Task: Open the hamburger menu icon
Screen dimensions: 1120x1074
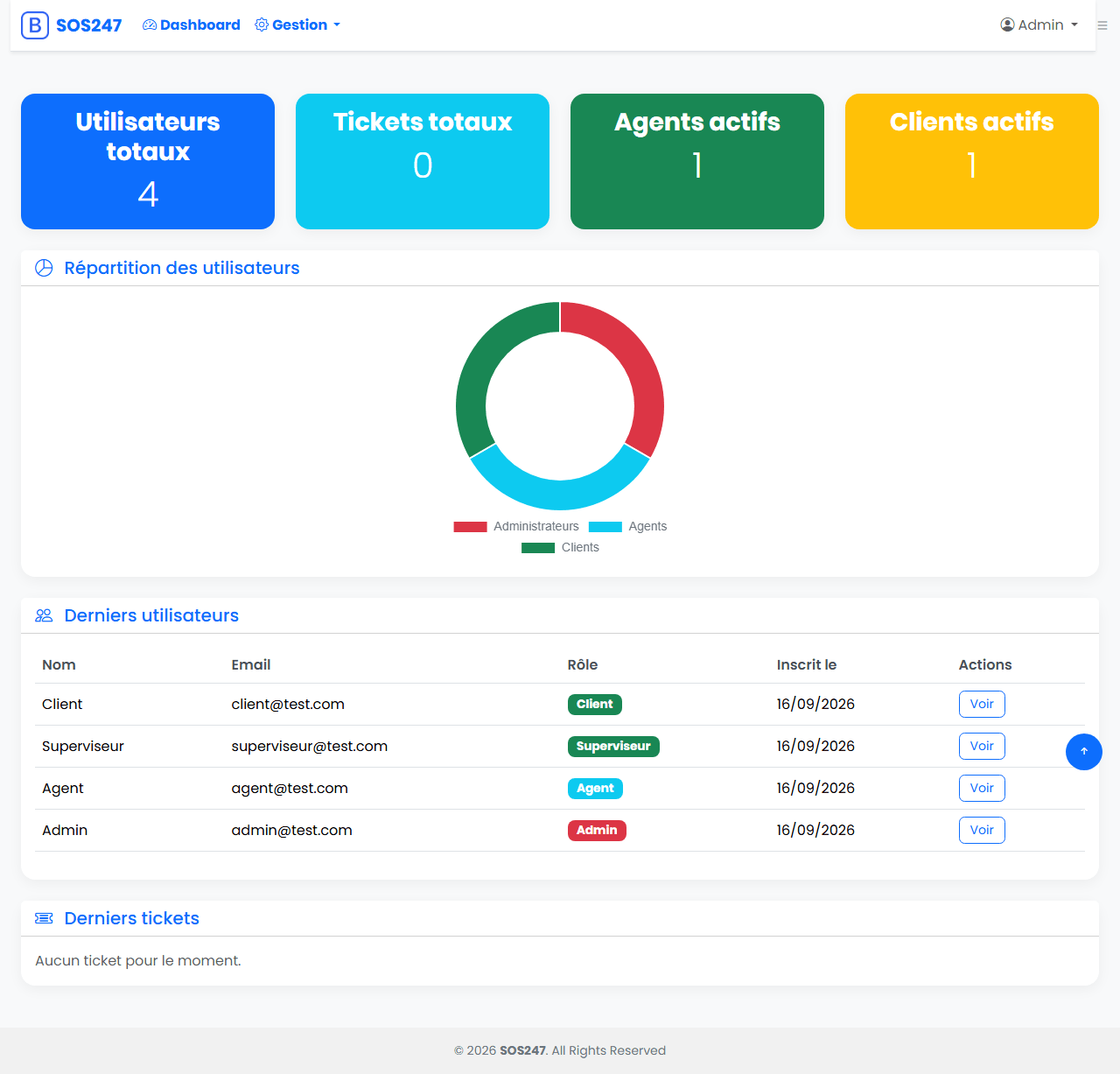Action: [1102, 25]
